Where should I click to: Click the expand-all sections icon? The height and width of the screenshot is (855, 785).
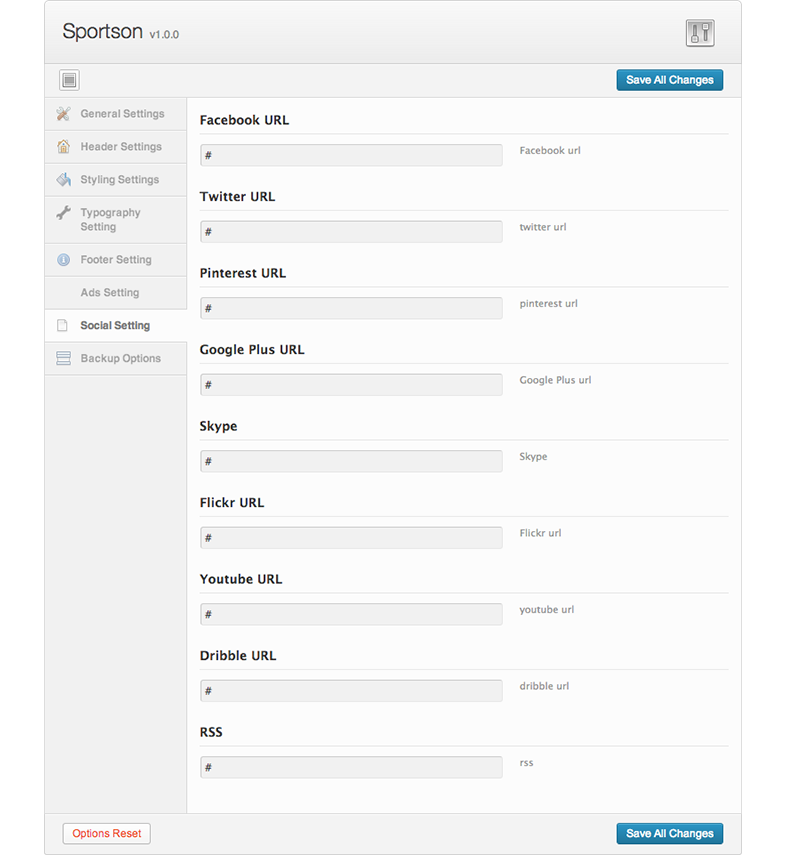point(69,81)
